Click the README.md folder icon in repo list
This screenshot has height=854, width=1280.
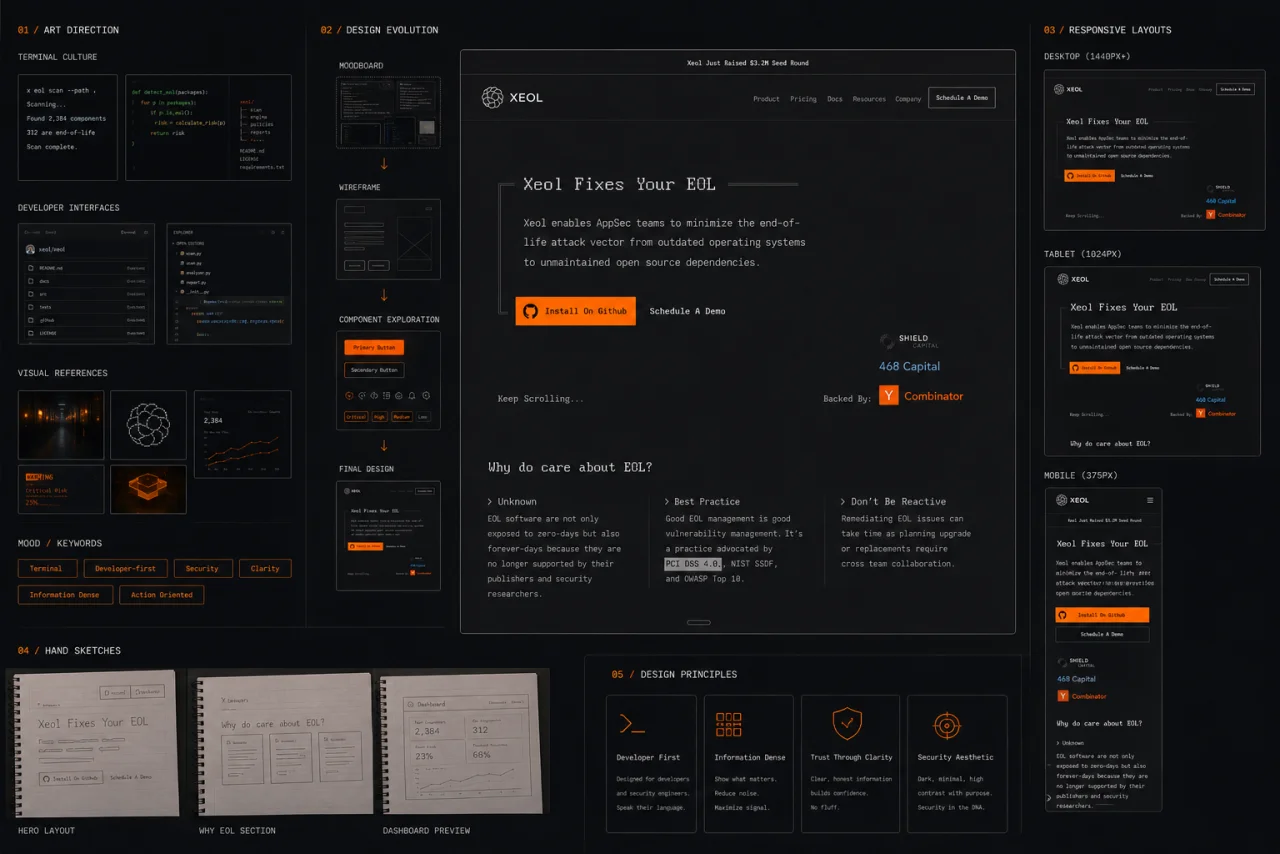30,269
